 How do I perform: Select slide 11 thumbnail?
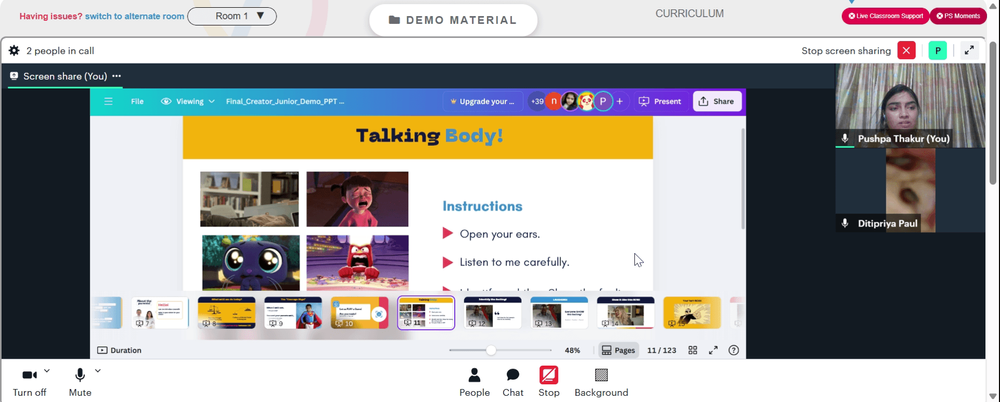pos(426,313)
